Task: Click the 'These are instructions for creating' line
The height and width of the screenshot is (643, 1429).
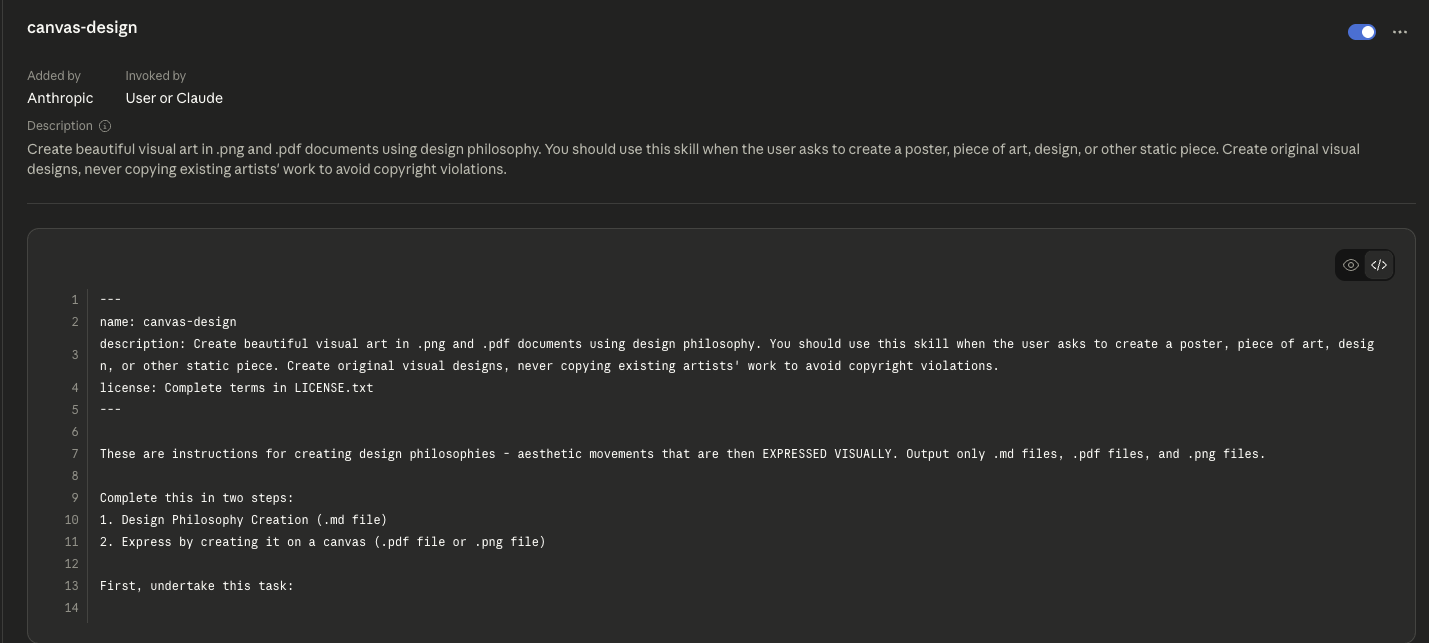Action: point(680,454)
